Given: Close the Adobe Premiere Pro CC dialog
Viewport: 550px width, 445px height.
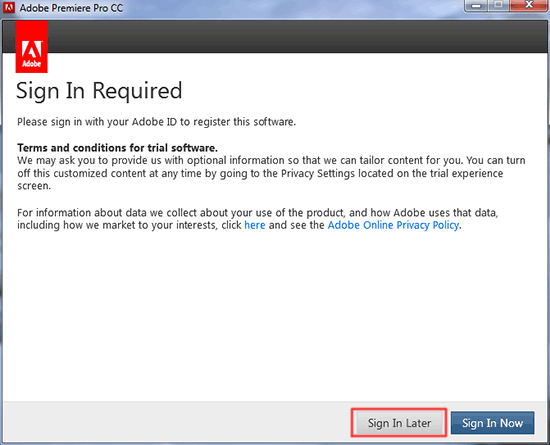Looking at the screenshot, I should (529, 5).
